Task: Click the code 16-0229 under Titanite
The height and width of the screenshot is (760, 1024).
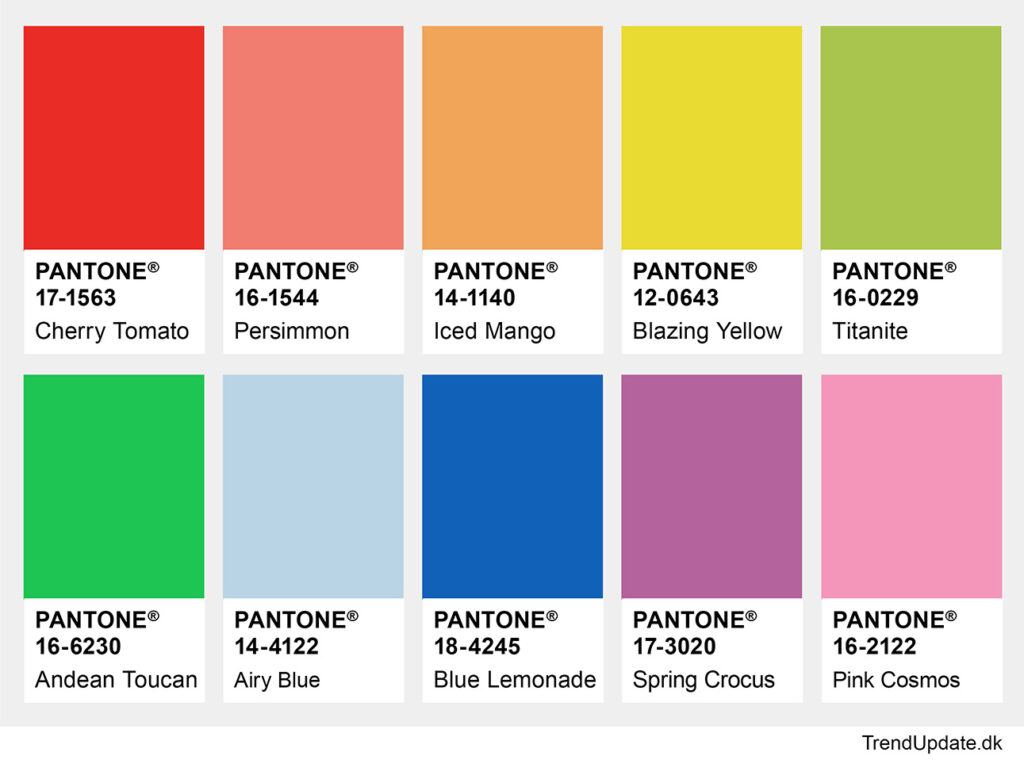Action: pos(875,298)
